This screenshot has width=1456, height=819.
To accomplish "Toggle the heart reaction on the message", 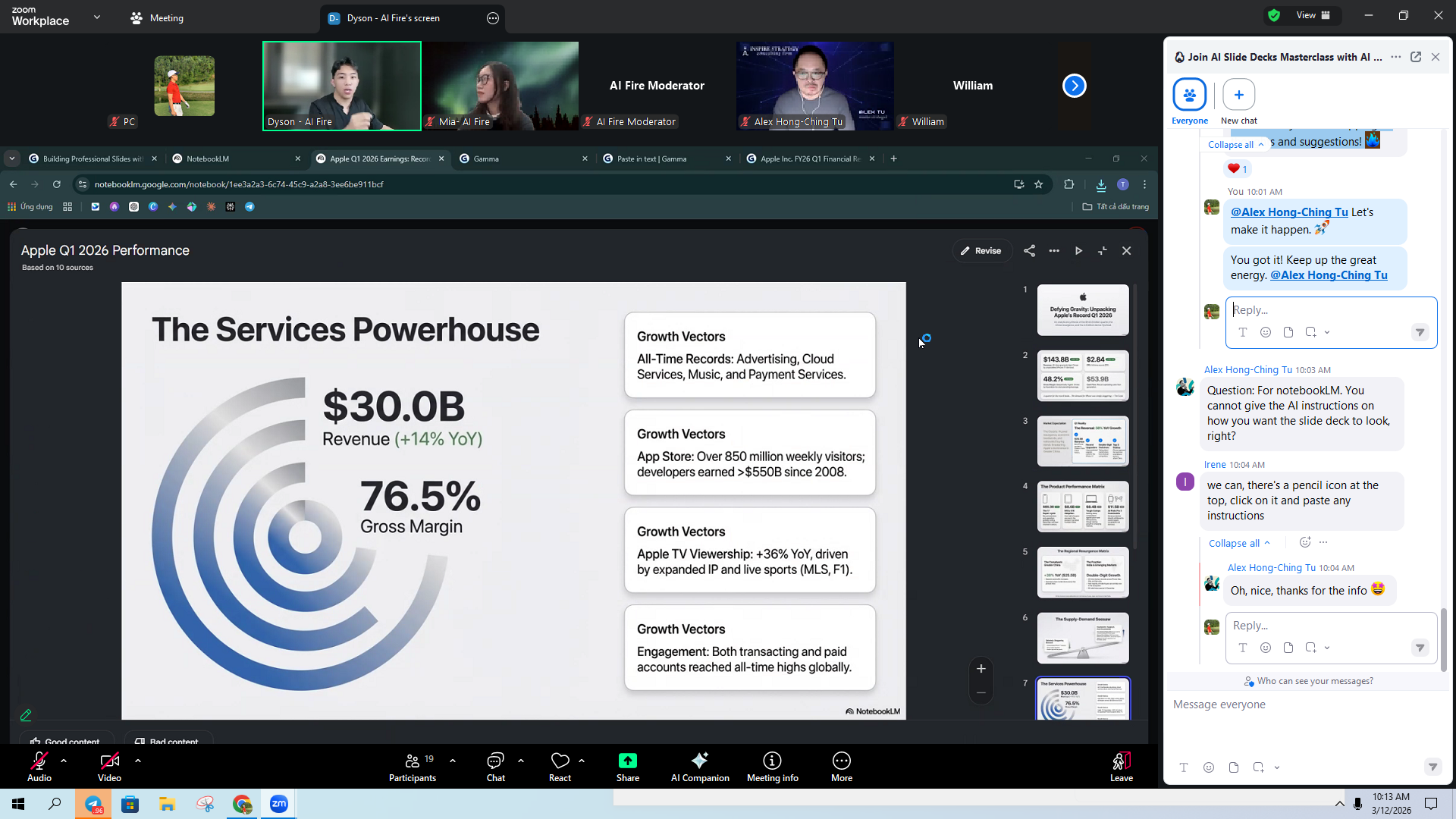I will 1237,168.
